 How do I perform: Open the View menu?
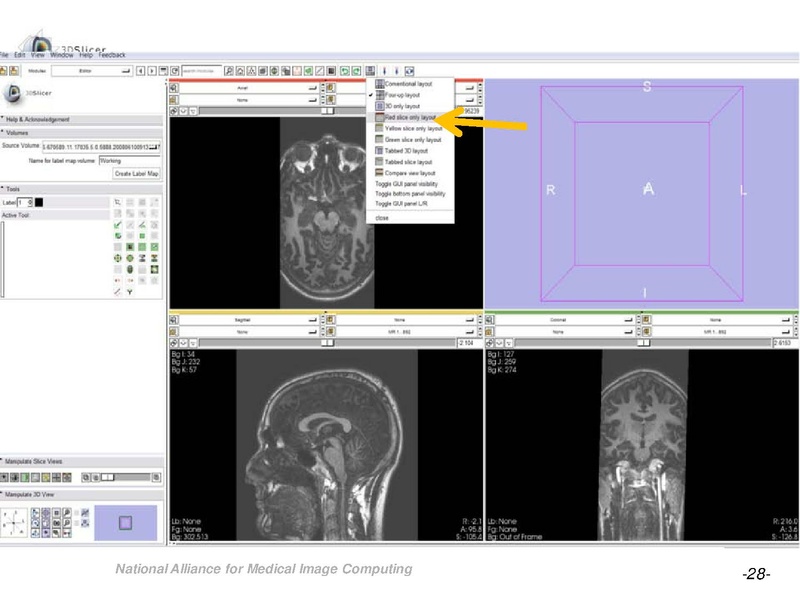pyautogui.click(x=38, y=55)
